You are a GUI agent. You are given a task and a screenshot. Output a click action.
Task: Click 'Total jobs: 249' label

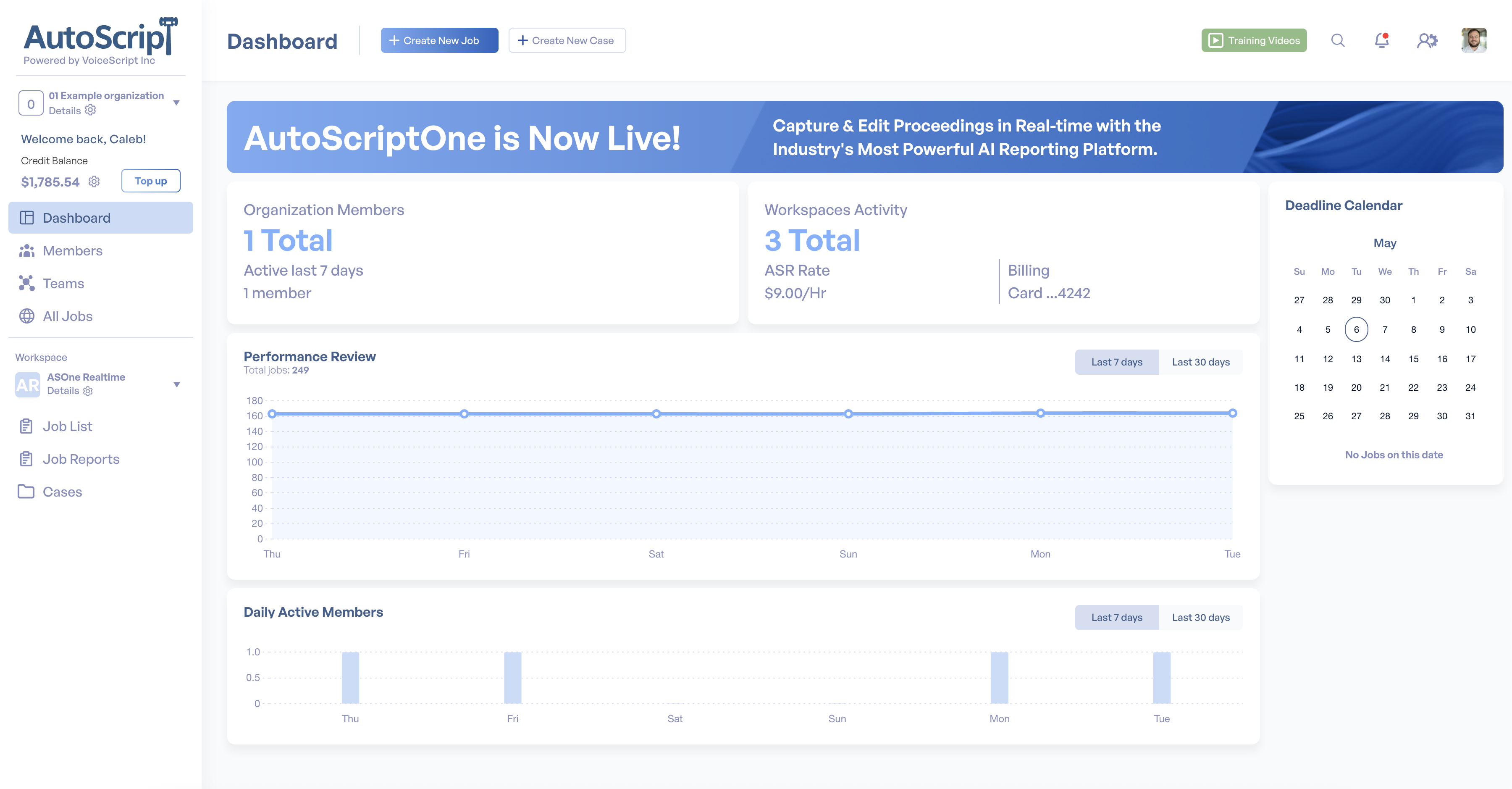[276, 371]
